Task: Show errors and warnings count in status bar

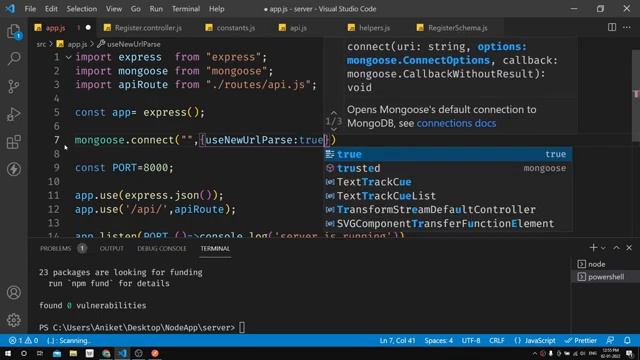Action: pos(23,340)
